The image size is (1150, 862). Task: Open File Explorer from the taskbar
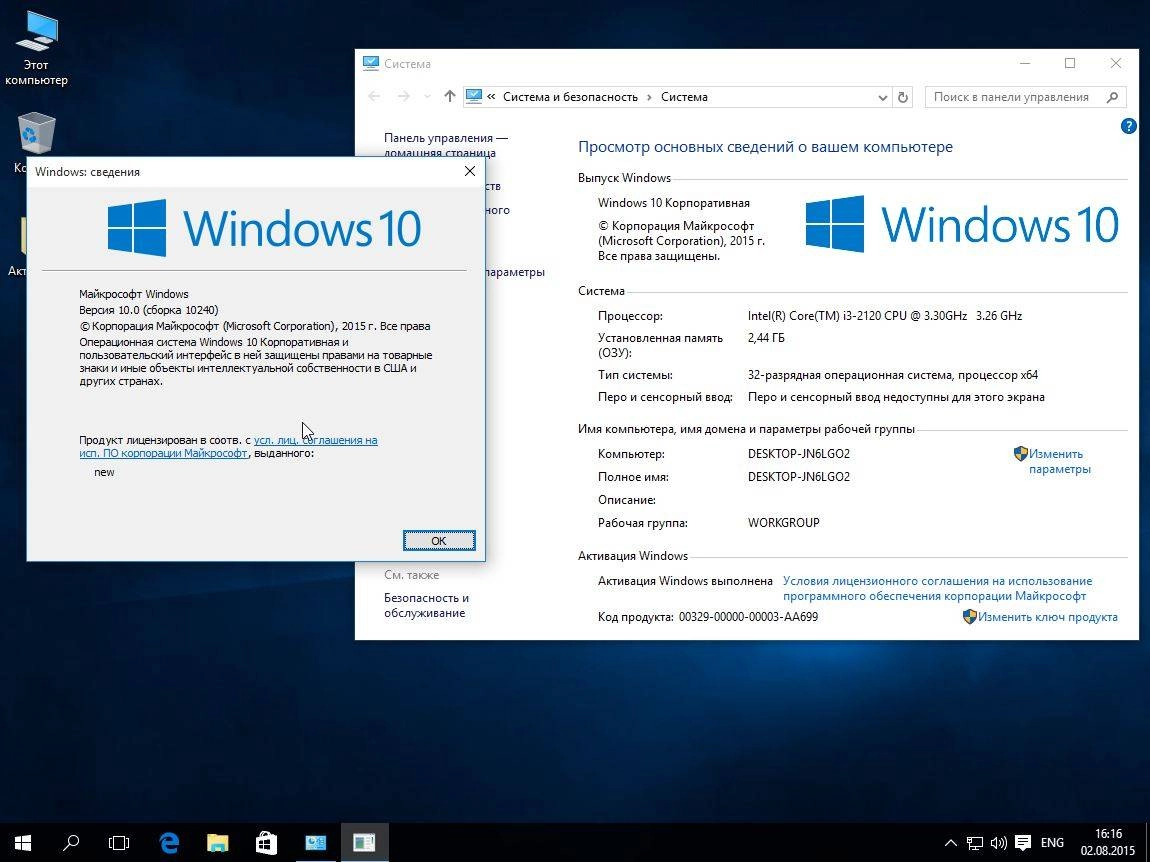pos(218,843)
